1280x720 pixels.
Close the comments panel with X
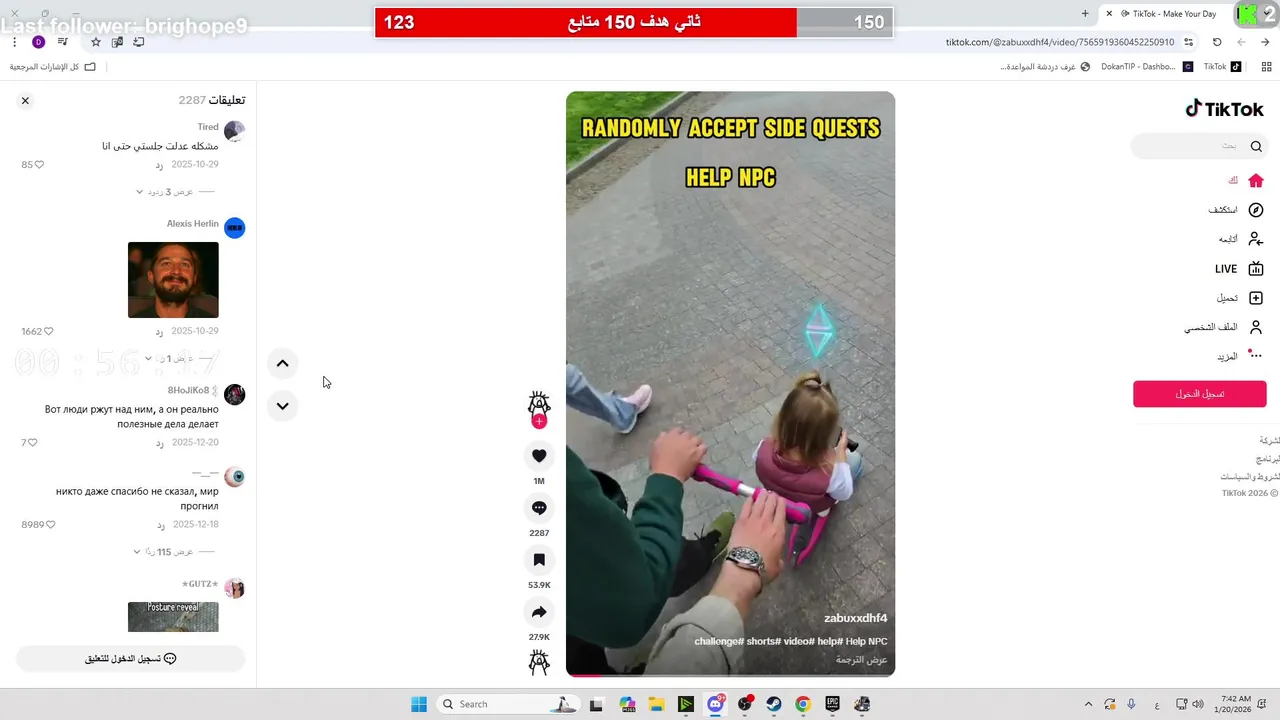coord(25,100)
